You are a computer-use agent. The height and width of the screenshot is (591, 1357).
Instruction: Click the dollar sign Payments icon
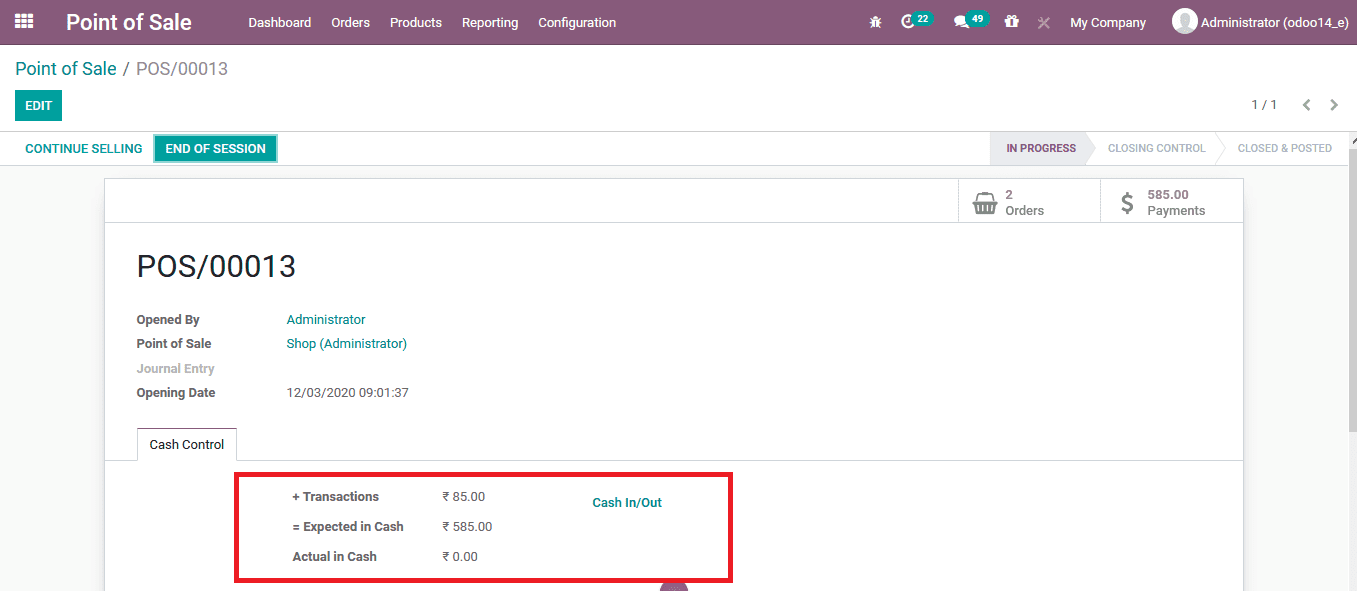click(1127, 203)
